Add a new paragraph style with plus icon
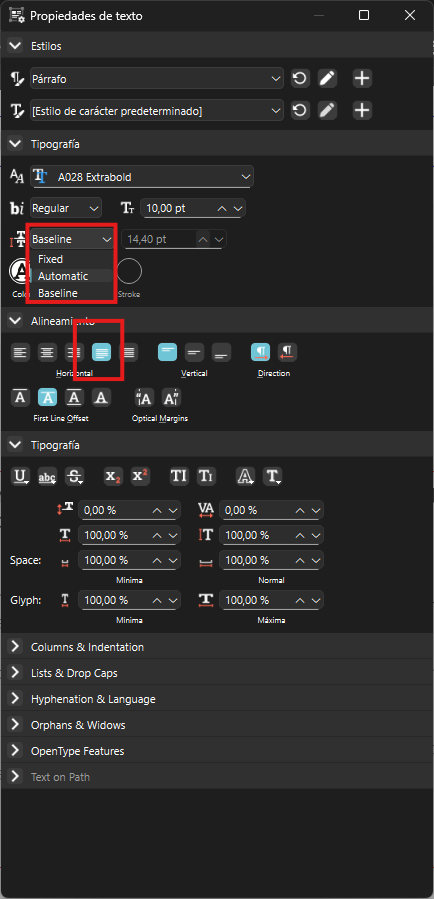 (x=362, y=79)
